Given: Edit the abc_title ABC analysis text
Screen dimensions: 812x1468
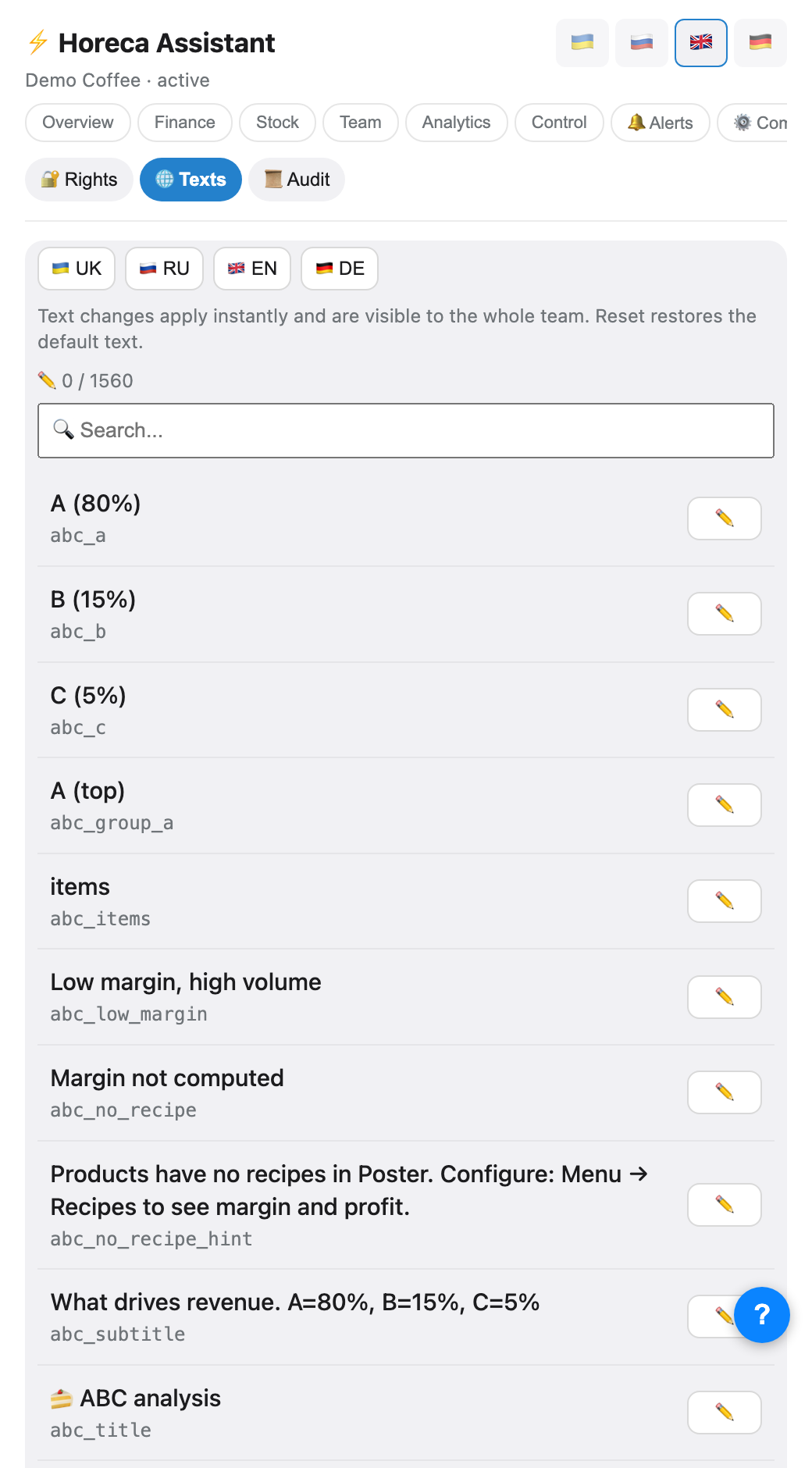Looking at the screenshot, I should click(724, 1413).
